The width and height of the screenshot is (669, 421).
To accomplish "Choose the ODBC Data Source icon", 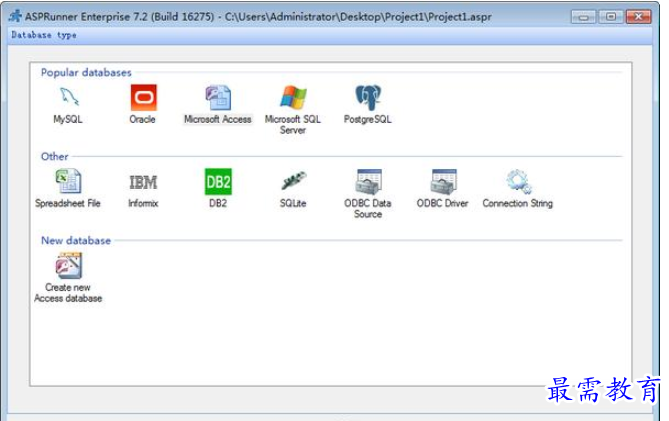I will [368, 181].
